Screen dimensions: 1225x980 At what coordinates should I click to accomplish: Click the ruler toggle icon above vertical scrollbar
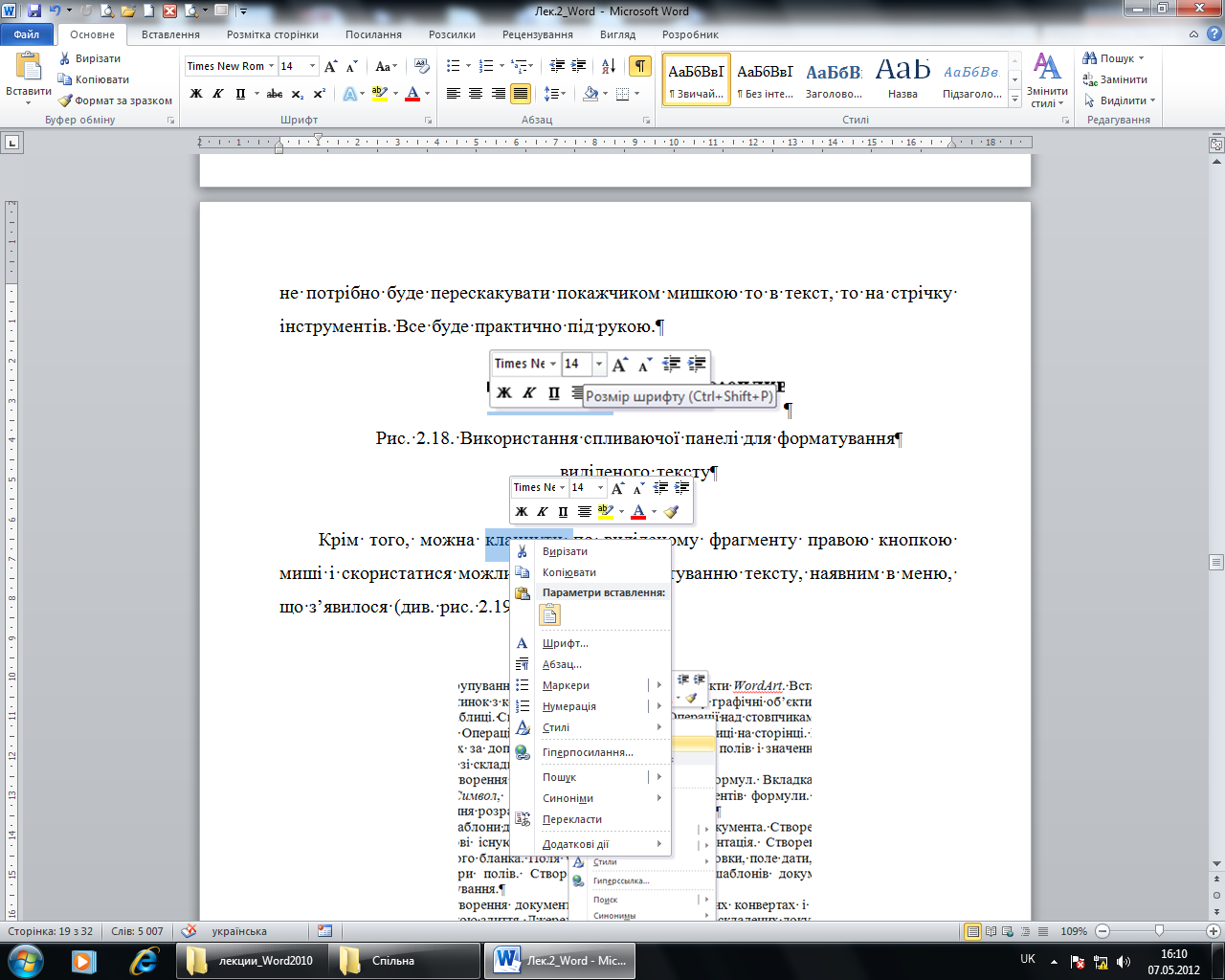click(x=1215, y=145)
